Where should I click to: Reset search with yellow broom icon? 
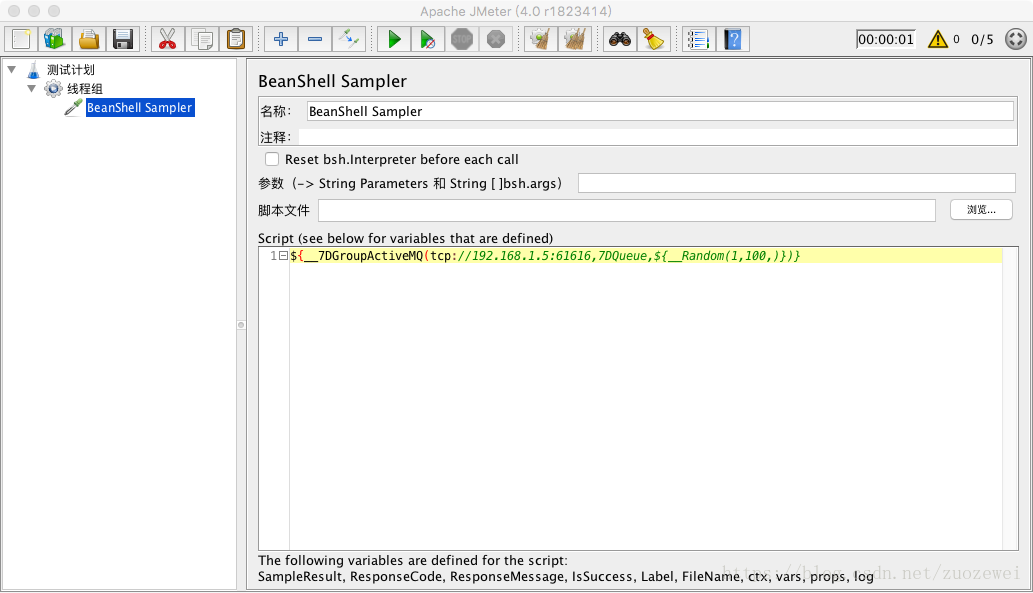click(654, 39)
